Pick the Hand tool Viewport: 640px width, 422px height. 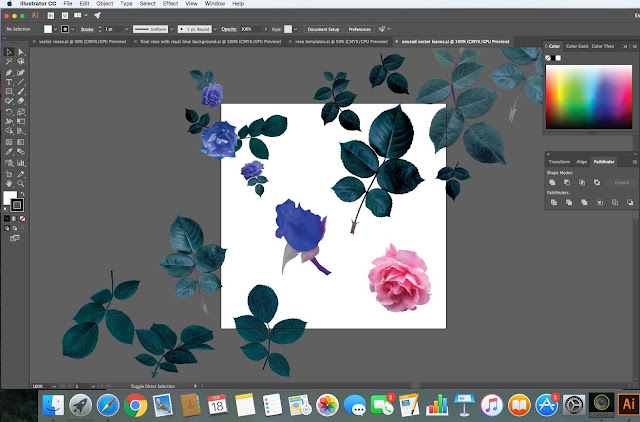[9, 184]
